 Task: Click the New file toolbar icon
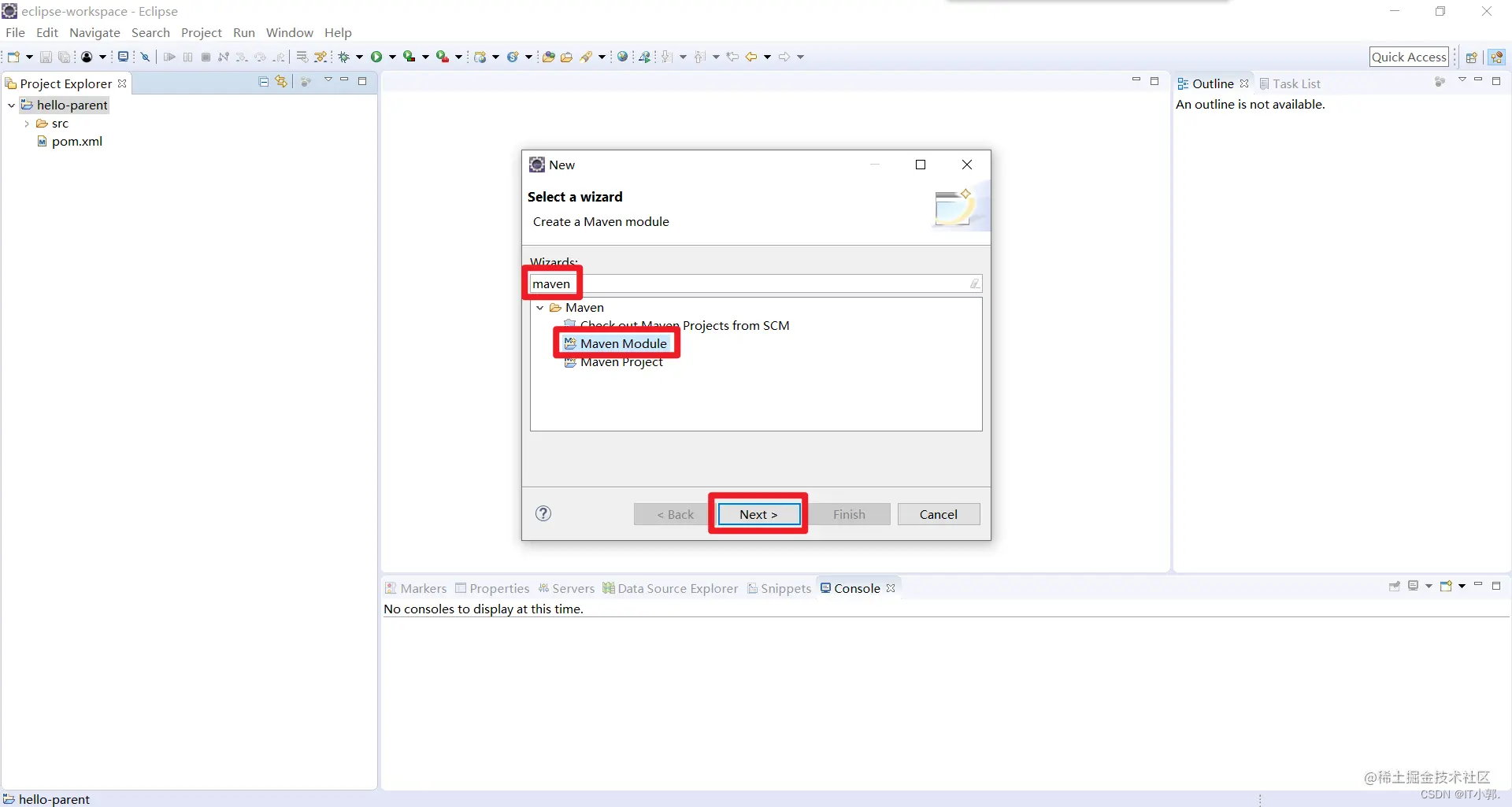coord(13,57)
